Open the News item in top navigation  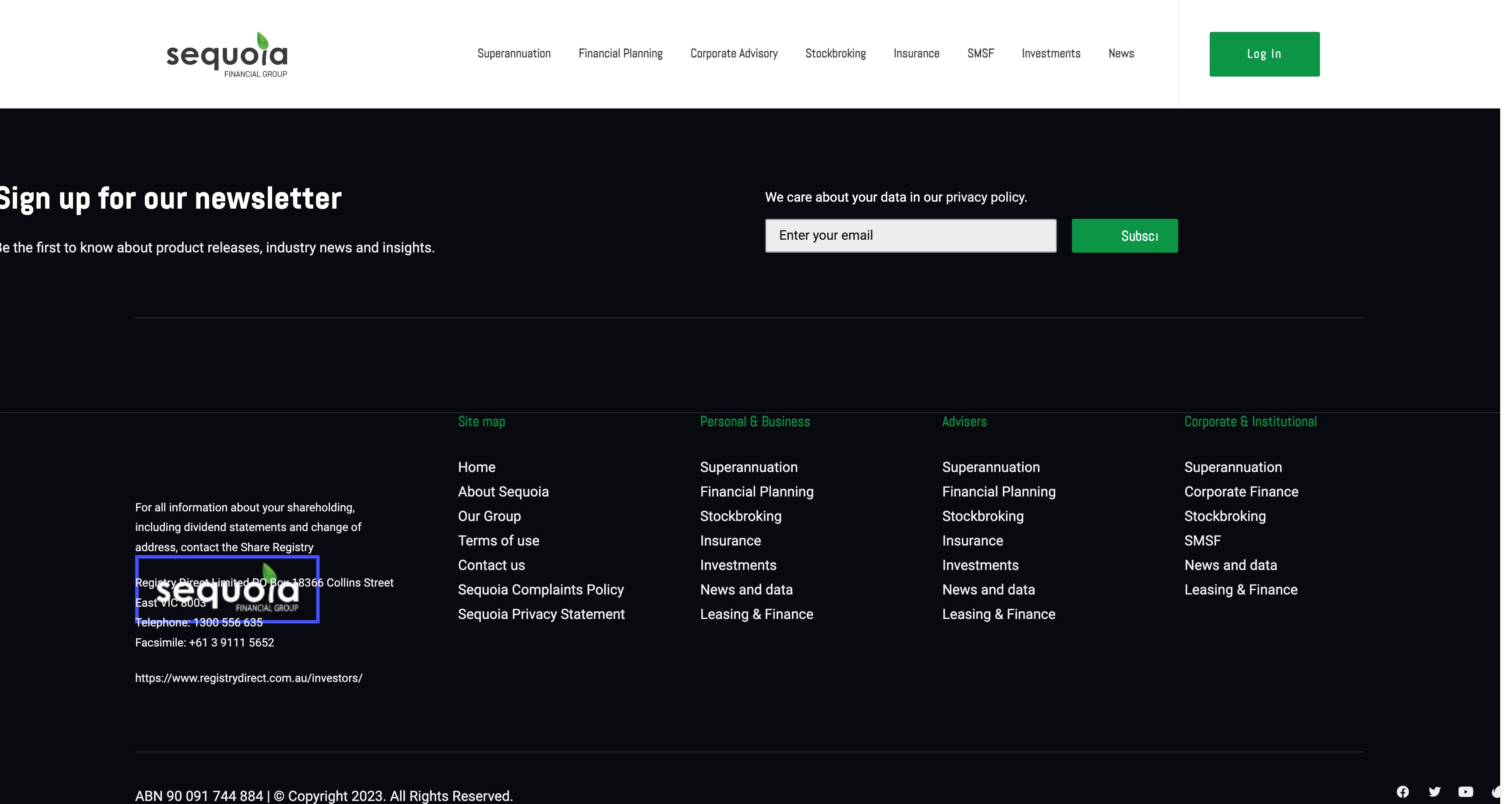click(1120, 53)
